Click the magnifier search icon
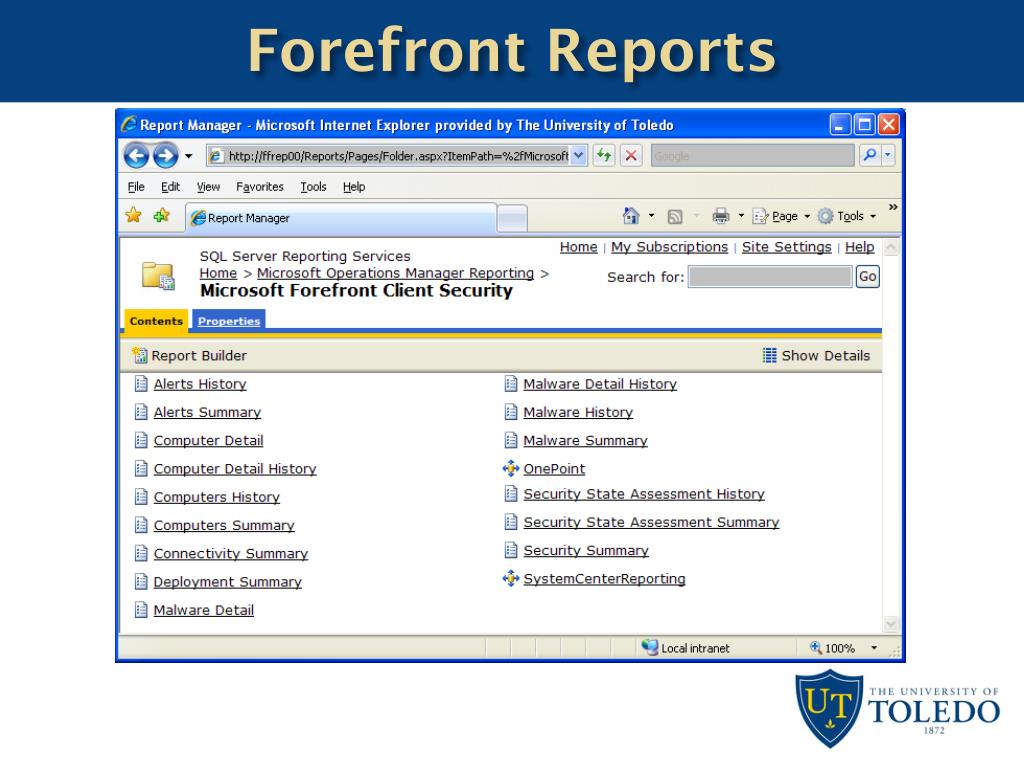1024x768 pixels. point(870,155)
